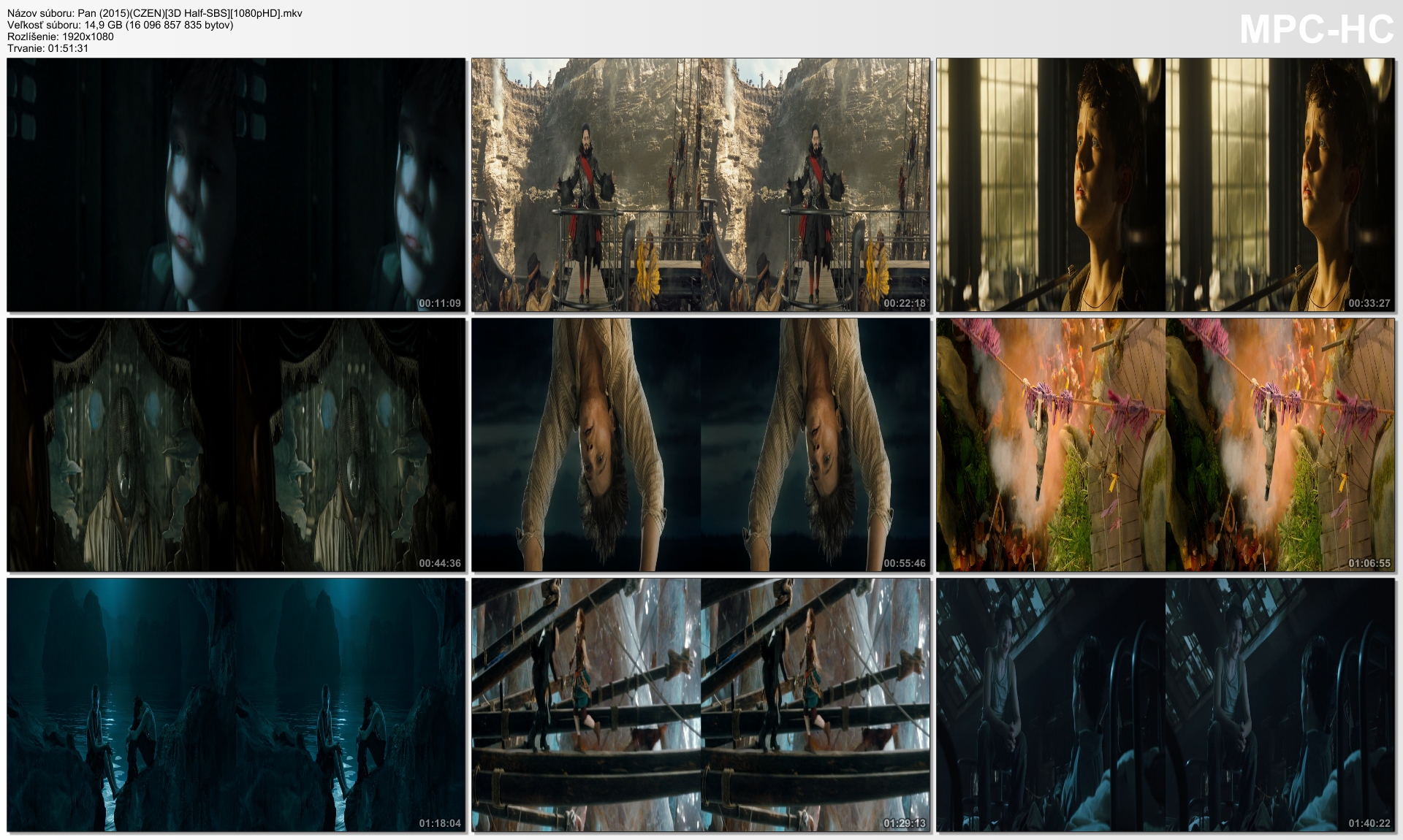This screenshot has width=1403, height=840.
Task: Click the 00:55:46 timestamp label
Action: point(904,563)
